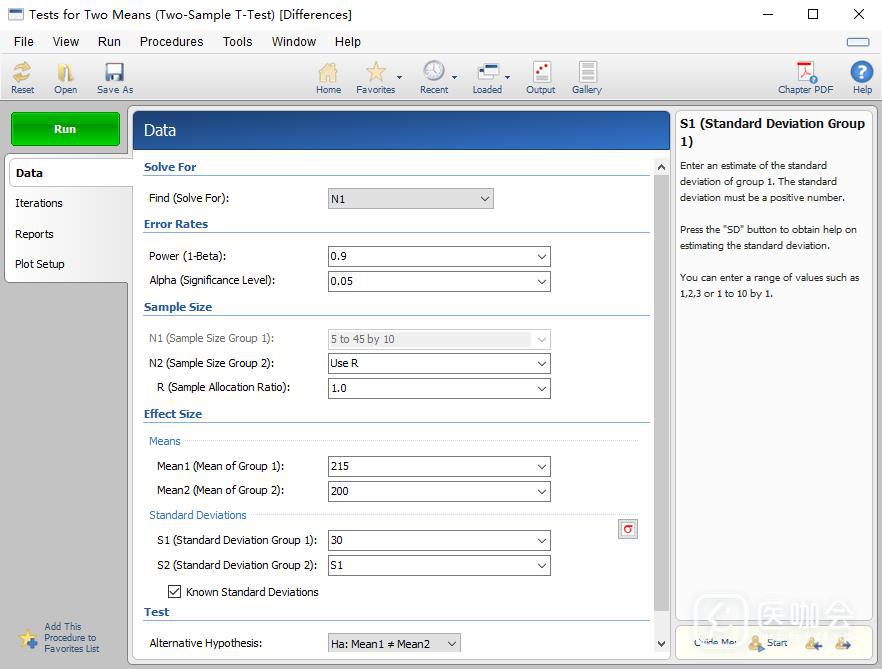
Task: Uncheck Known Standard Deviations checkbox
Action: (x=175, y=592)
